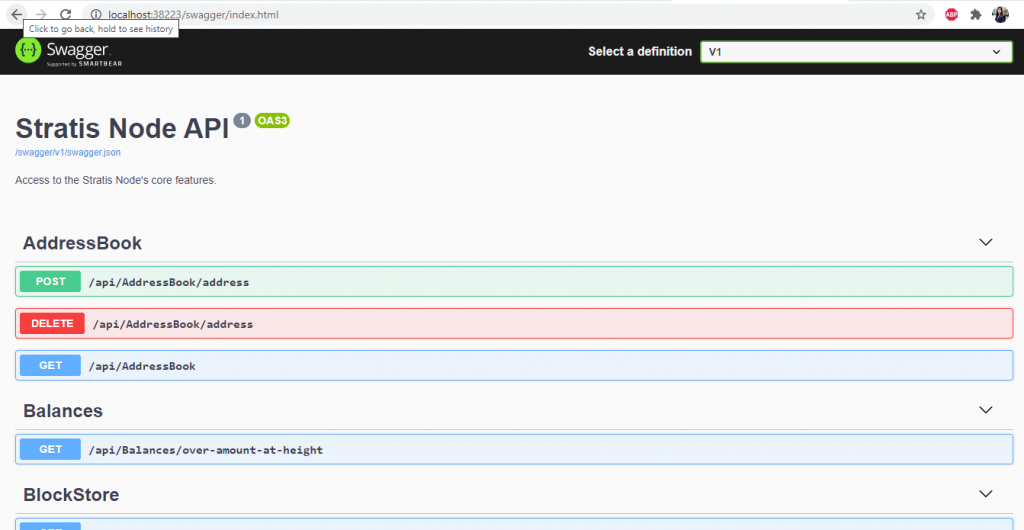Click the Balances section heading
This screenshot has width=1024, height=530.
point(63,411)
